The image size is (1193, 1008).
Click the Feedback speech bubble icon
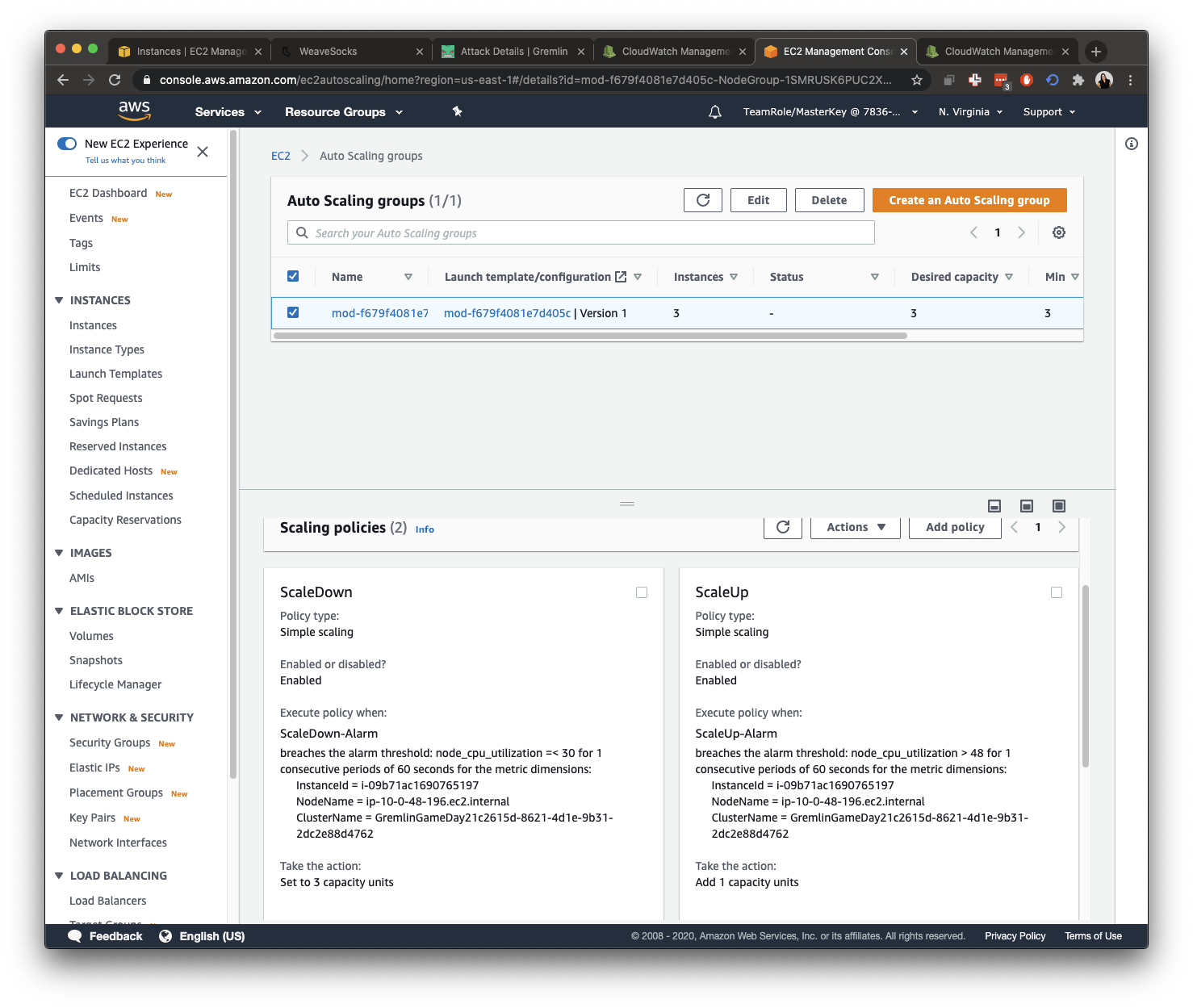75,936
